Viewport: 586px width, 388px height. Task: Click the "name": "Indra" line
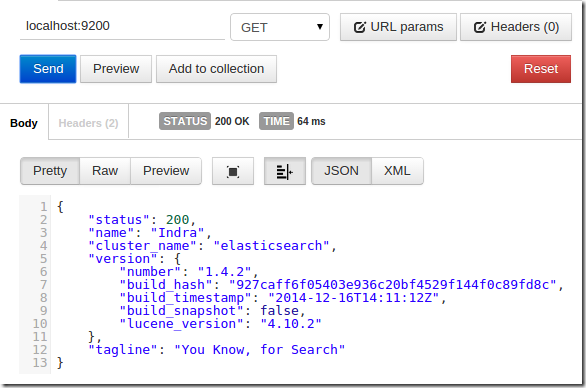tap(150, 233)
